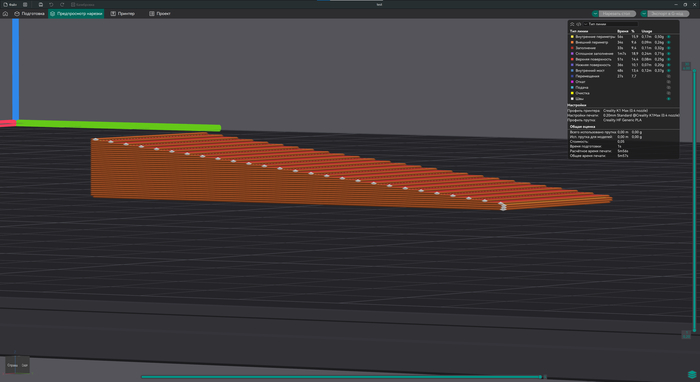Click the first icon in the legend panel header

pyautogui.click(x=572, y=24)
